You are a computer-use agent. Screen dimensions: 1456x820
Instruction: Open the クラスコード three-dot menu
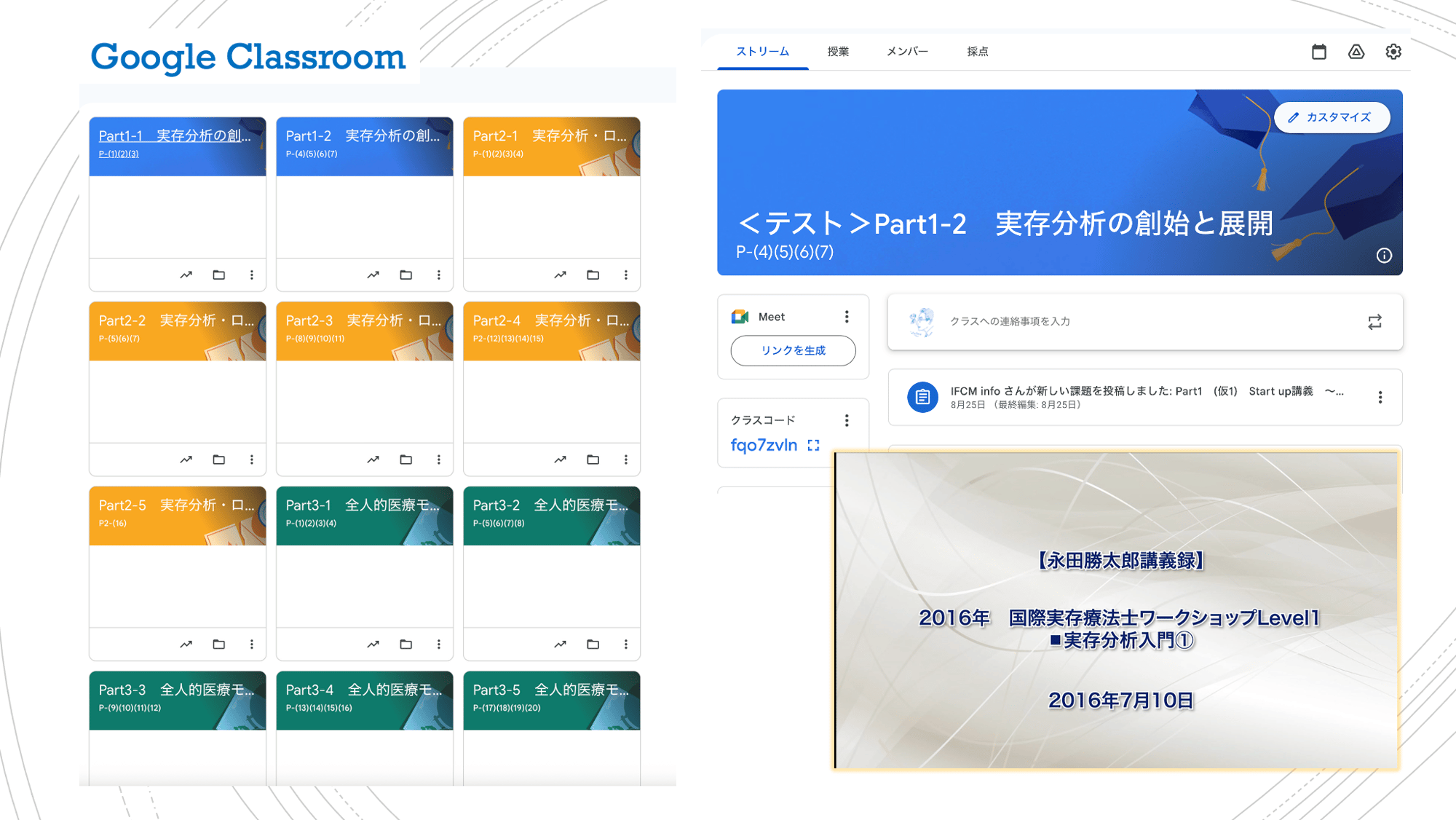click(847, 420)
